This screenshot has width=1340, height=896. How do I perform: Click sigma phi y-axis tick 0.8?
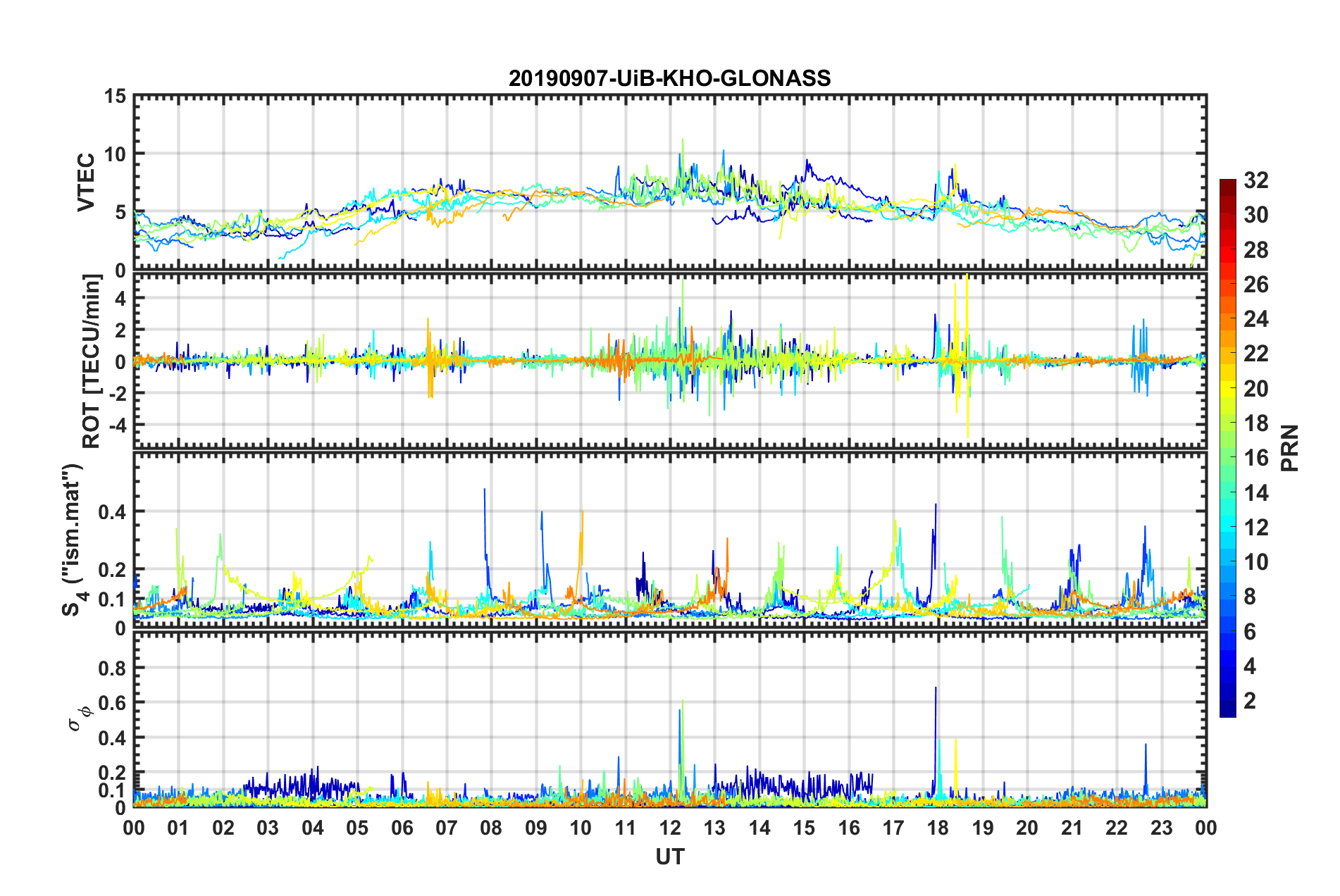tap(112, 668)
